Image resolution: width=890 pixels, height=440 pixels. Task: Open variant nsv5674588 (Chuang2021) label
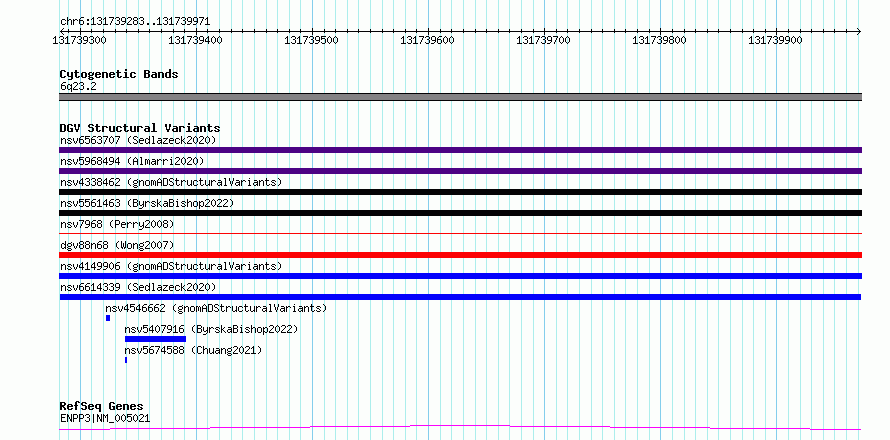(x=194, y=350)
